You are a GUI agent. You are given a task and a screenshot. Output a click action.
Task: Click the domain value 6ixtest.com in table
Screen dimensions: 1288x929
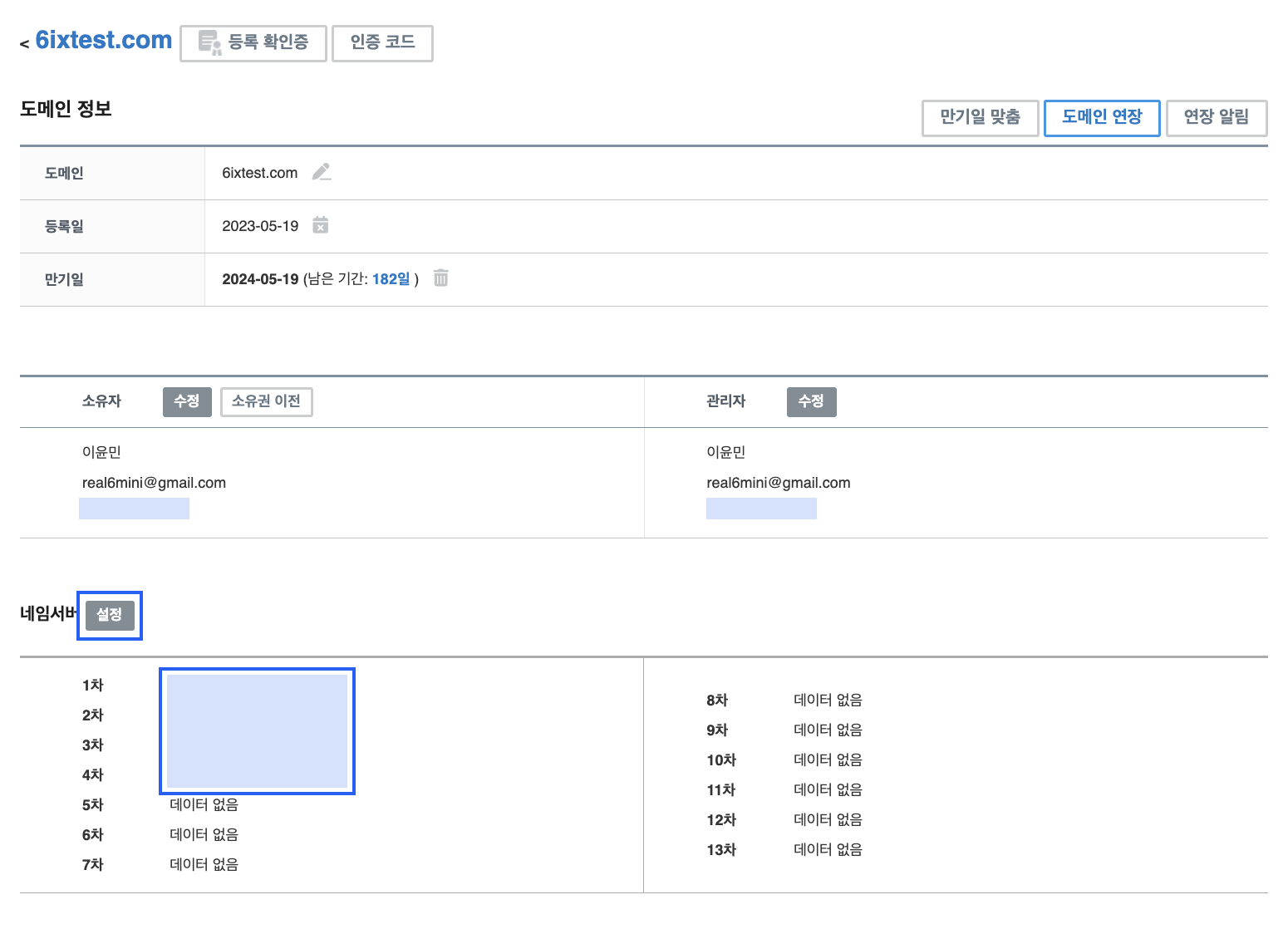coord(259,173)
